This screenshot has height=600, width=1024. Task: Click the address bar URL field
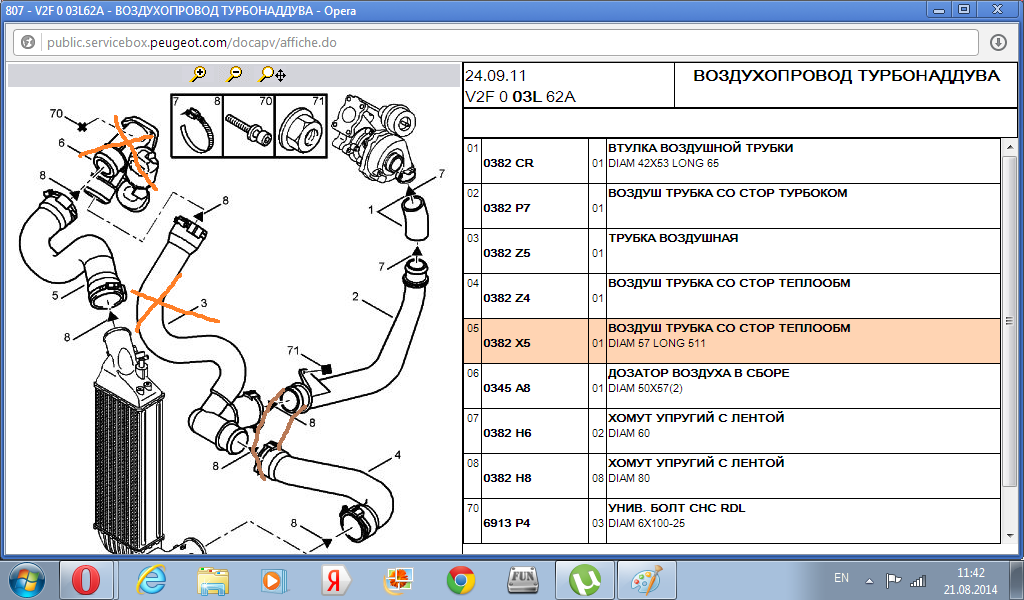coord(500,43)
